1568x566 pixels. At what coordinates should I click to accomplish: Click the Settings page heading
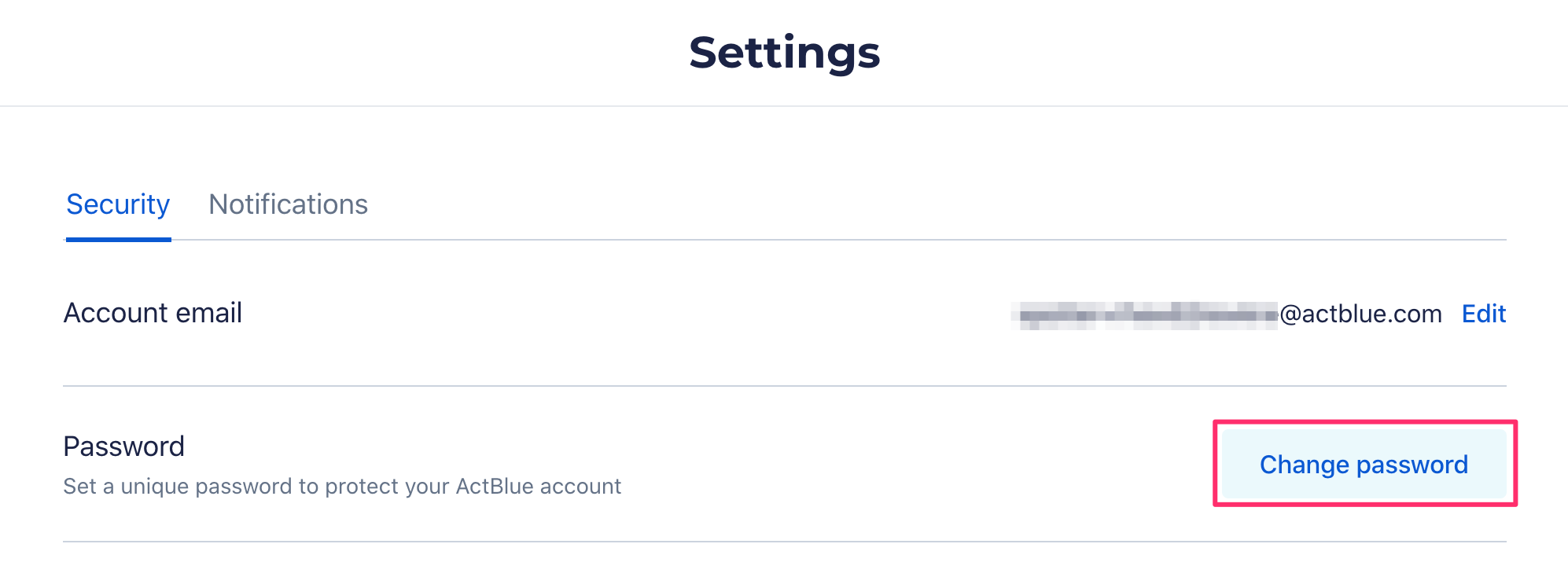[x=784, y=53]
